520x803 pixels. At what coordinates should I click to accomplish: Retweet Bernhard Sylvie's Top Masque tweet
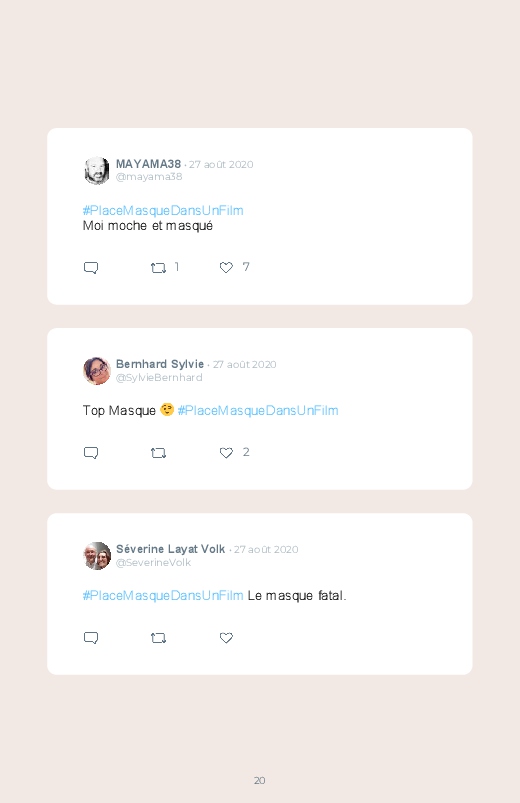coord(158,453)
